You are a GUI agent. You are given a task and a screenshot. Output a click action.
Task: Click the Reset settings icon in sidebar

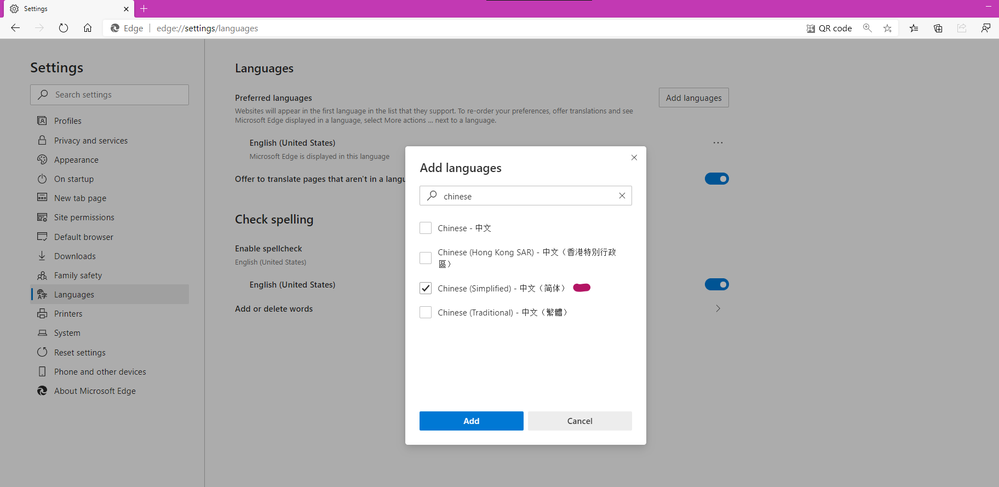coord(42,352)
